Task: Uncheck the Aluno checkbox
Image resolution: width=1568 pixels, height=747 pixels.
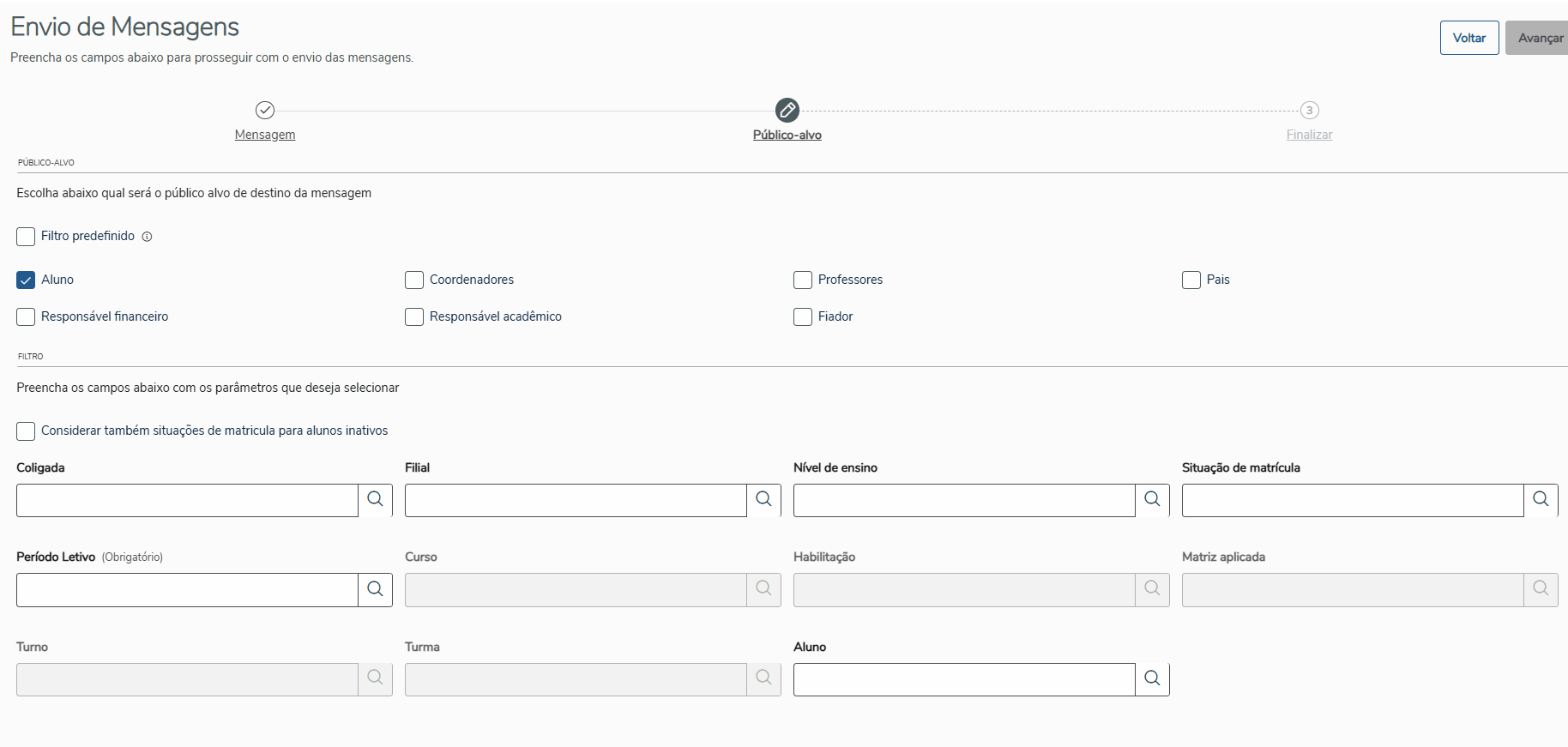Action: [x=26, y=280]
